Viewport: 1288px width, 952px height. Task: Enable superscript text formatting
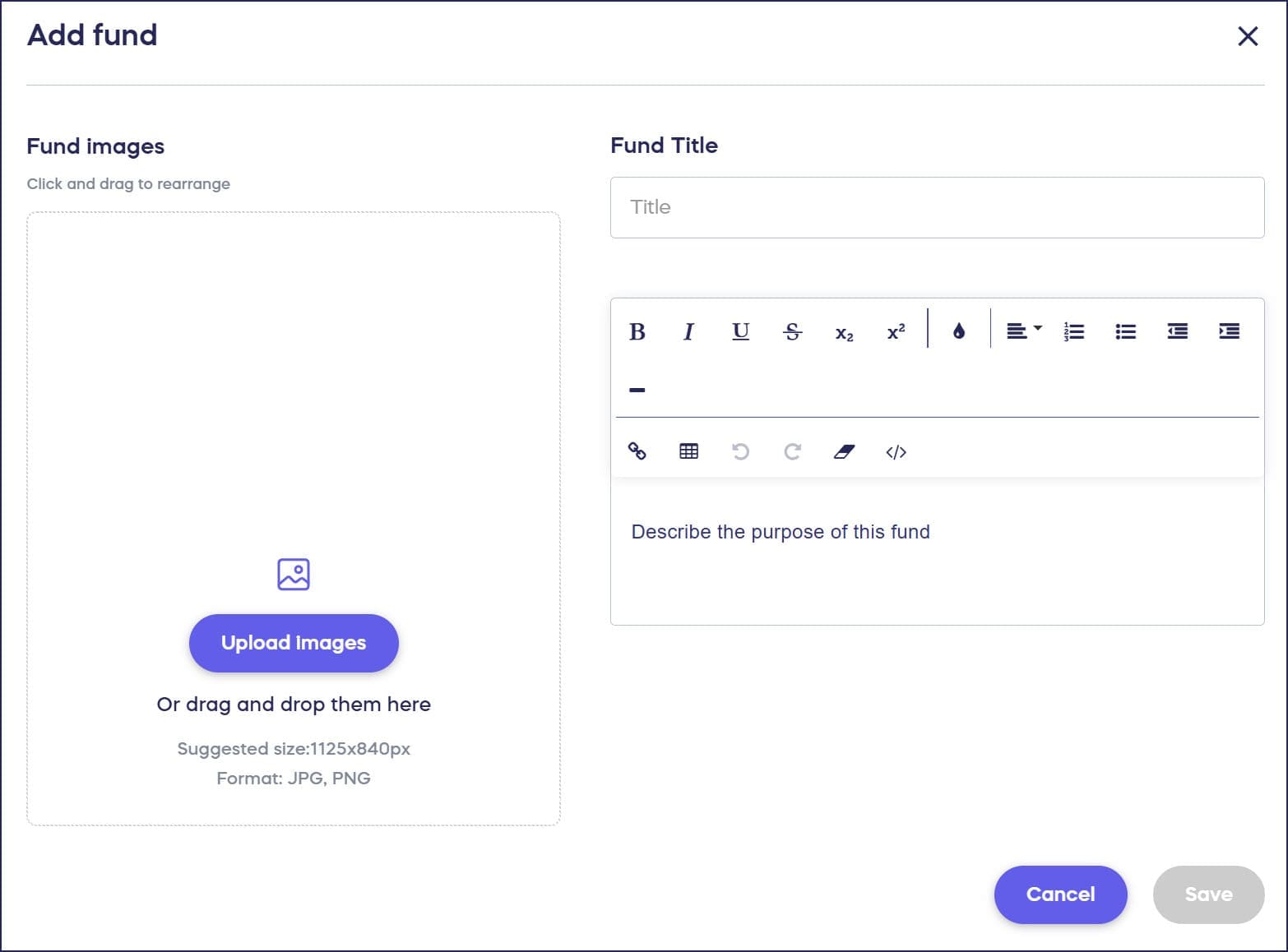(896, 331)
